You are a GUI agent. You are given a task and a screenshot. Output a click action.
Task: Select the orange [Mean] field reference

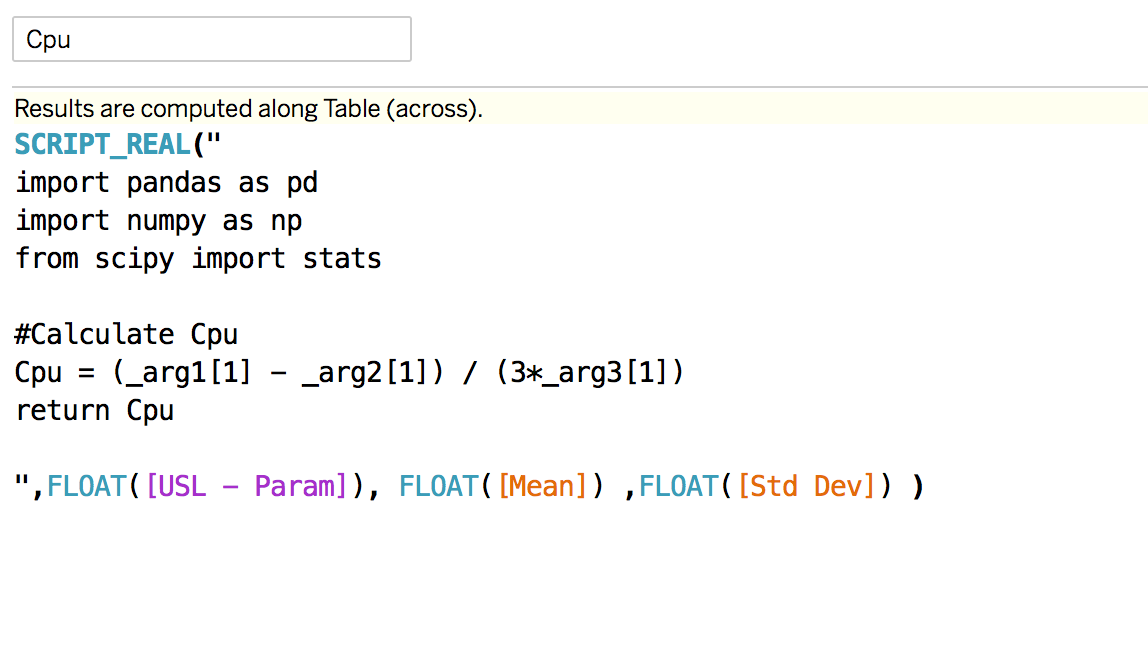542,485
